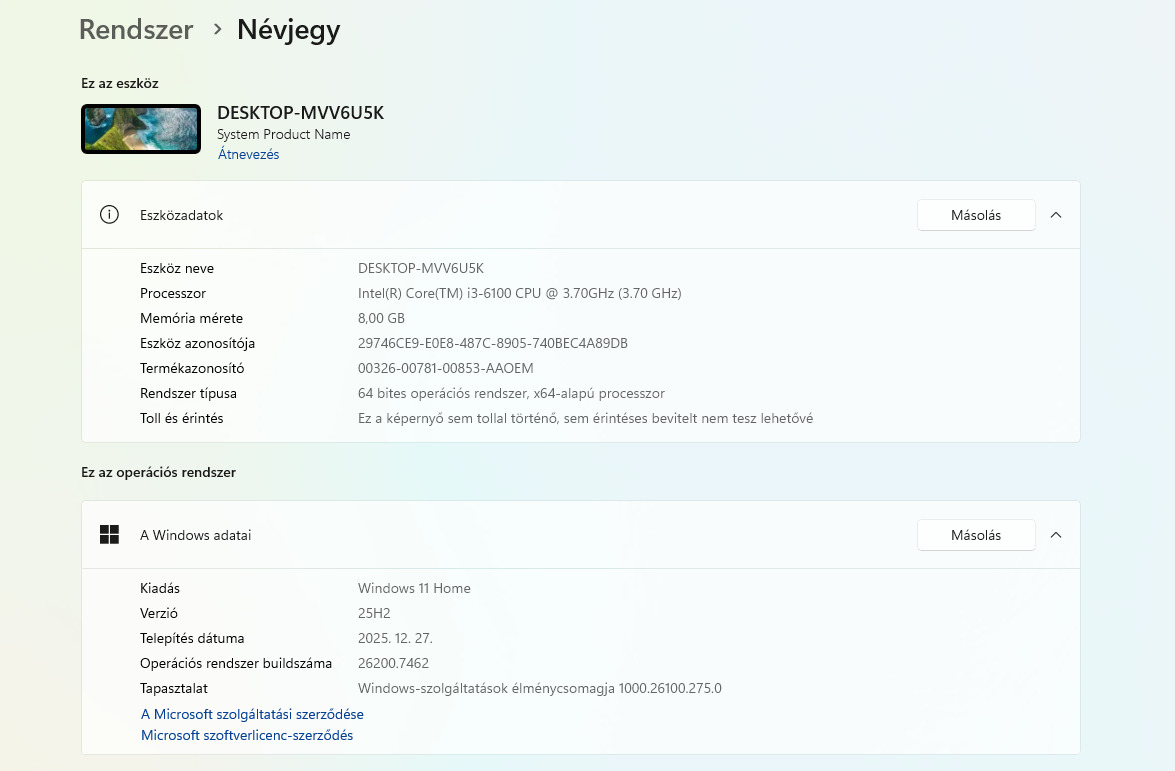Open A Microsoft szolgáltatási szerződése link

[252, 714]
